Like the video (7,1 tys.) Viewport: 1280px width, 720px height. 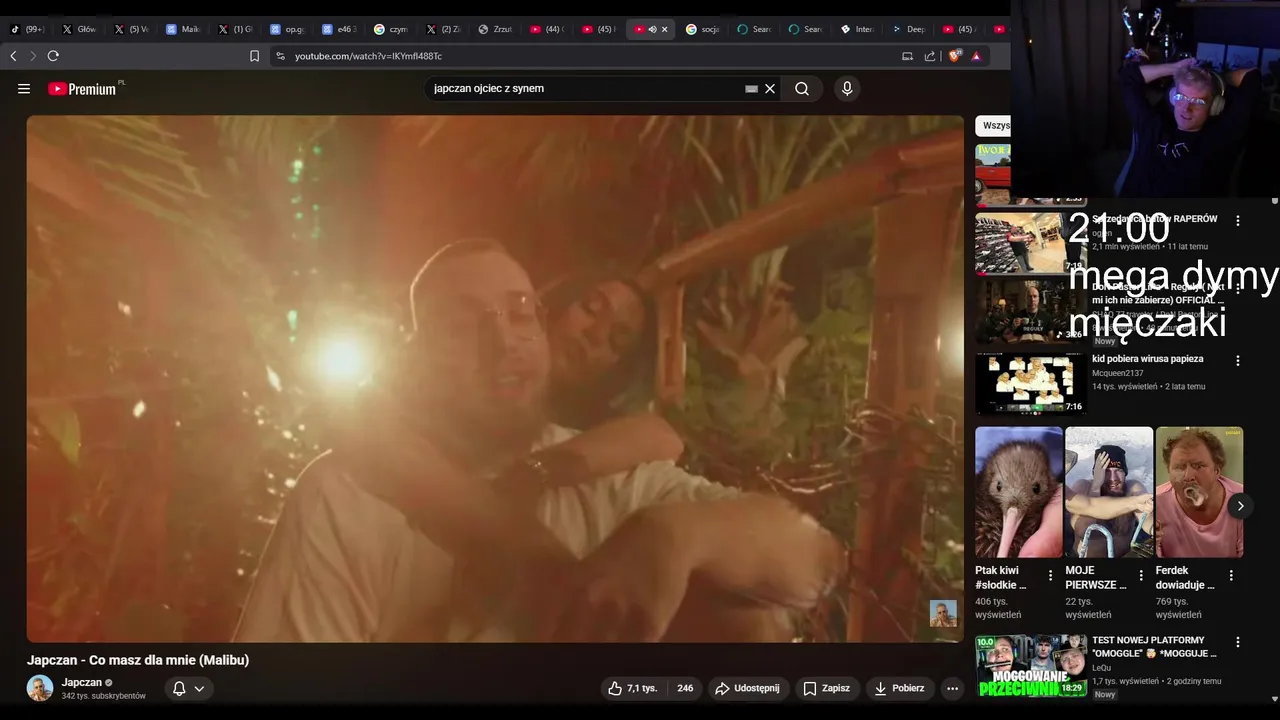coord(632,688)
